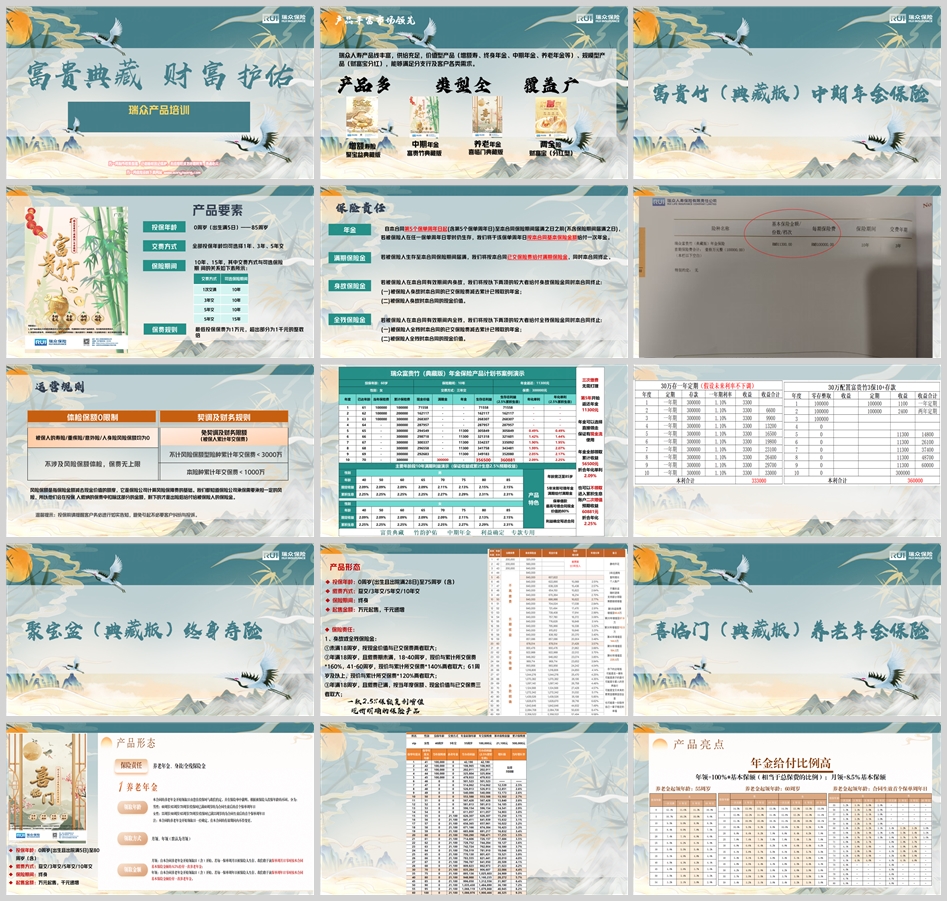The height and width of the screenshot is (901, 947).
Task: Click the 年金 label in 保险责任
Action: pyautogui.click(x=350, y=230)
